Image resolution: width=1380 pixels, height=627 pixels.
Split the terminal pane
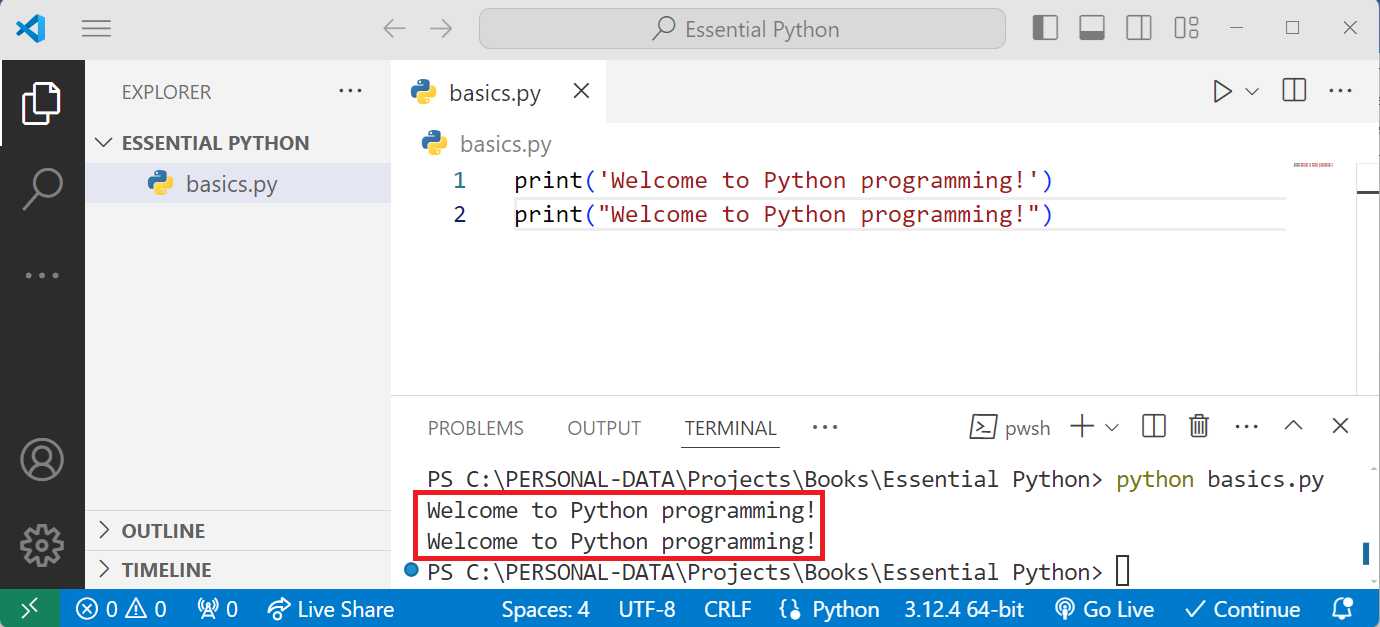1153,427
